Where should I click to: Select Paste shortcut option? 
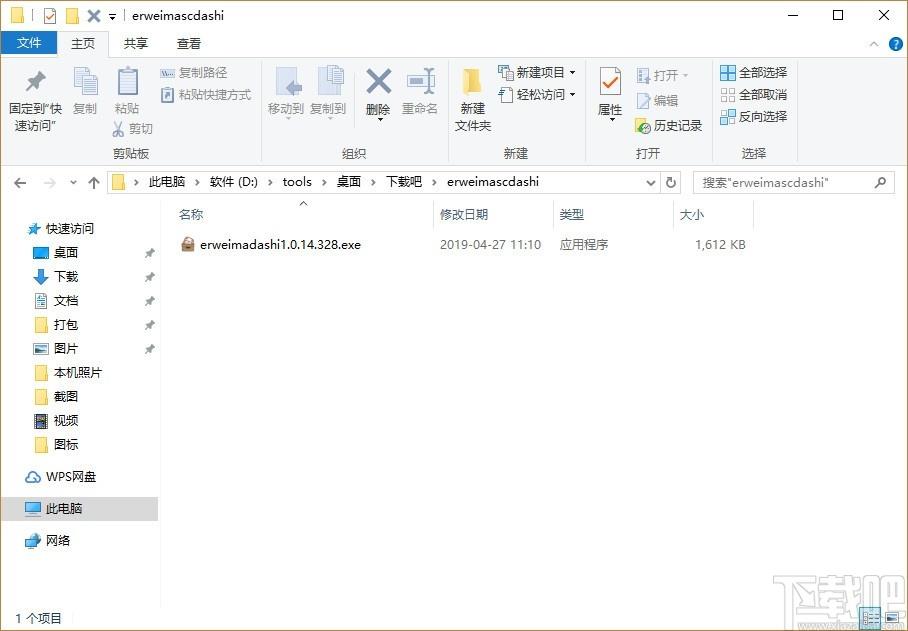pyautogui.click(x=206, y=94)
